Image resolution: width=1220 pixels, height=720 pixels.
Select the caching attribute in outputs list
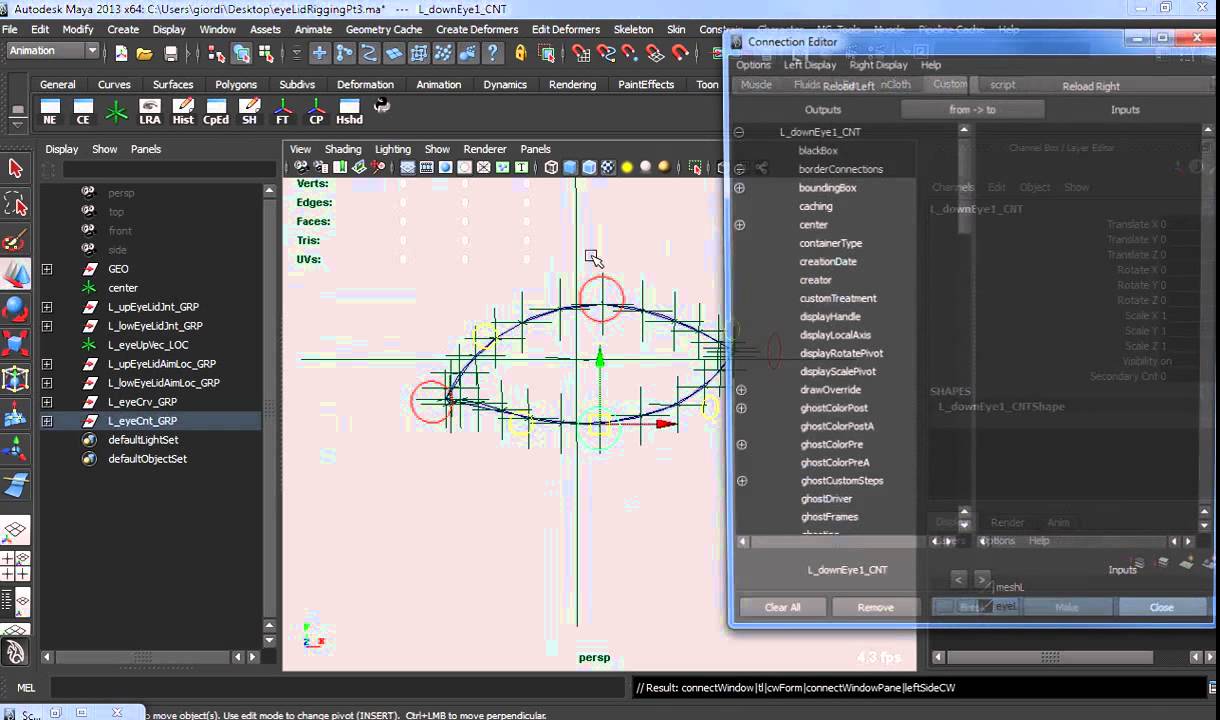click(x=816, y=206)
